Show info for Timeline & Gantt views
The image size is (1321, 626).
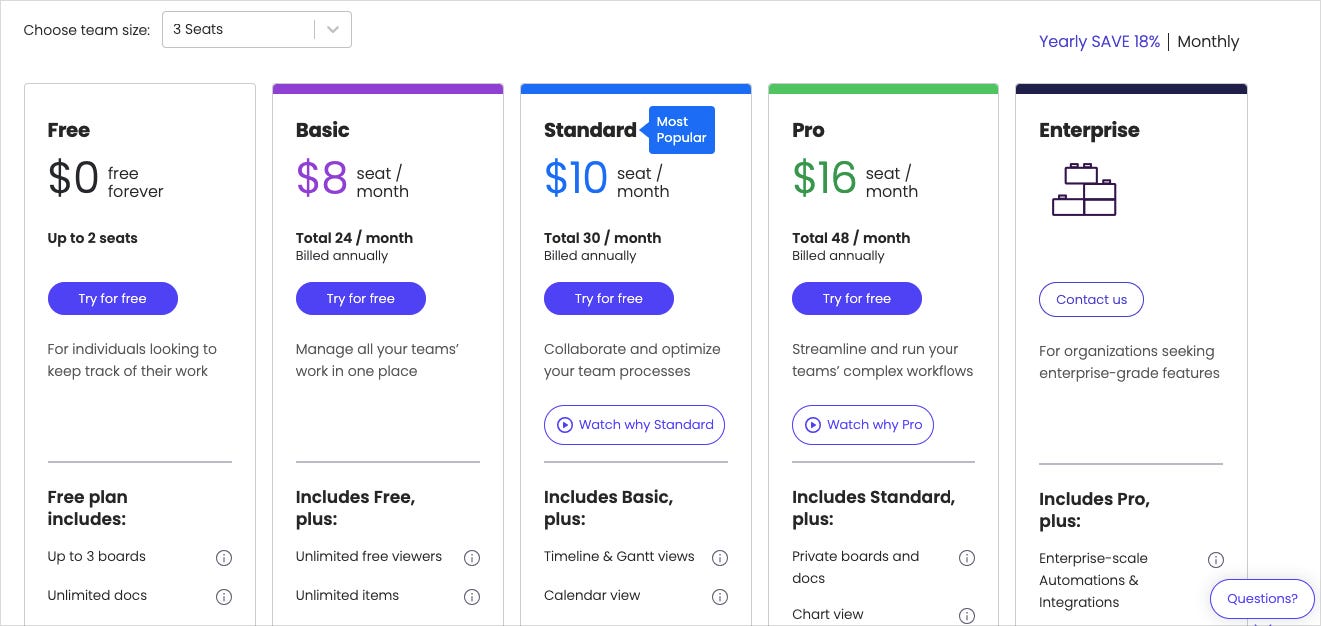pos(720,558)
